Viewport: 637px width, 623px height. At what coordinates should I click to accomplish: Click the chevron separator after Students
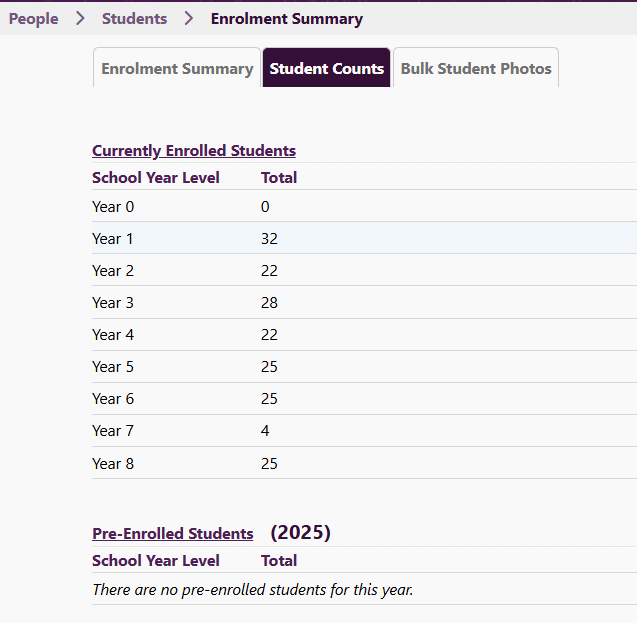point(189,19)
